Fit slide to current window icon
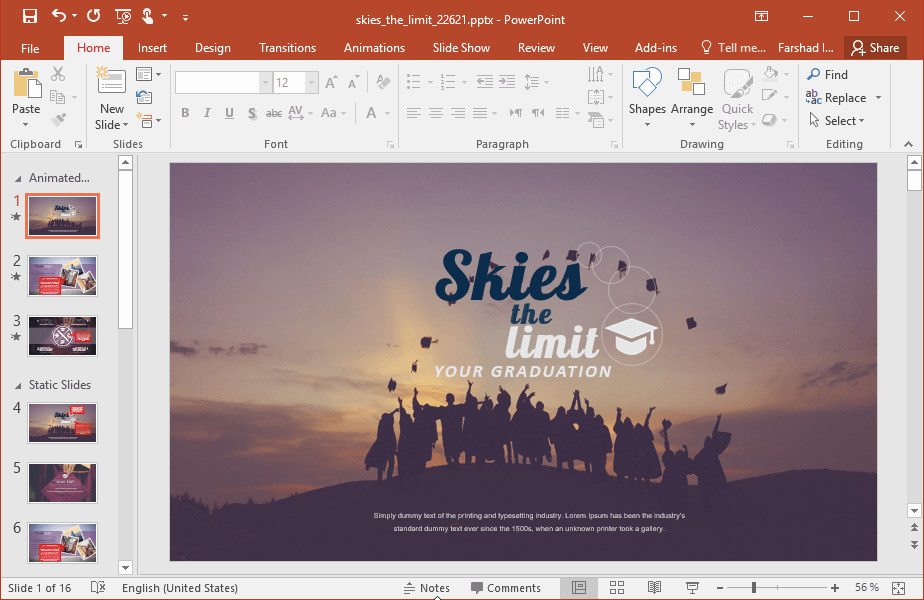 pyautogui.click(x=899, y=588)
